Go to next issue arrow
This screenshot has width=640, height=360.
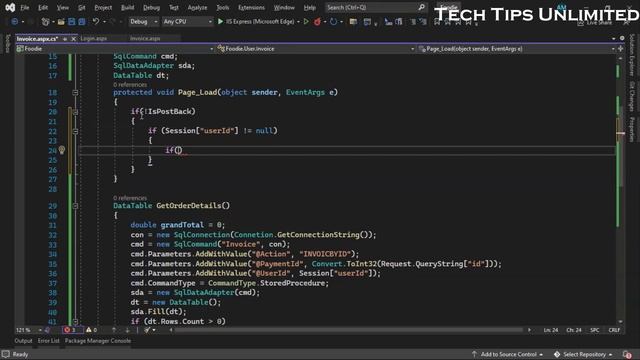(x=127, y=330)
